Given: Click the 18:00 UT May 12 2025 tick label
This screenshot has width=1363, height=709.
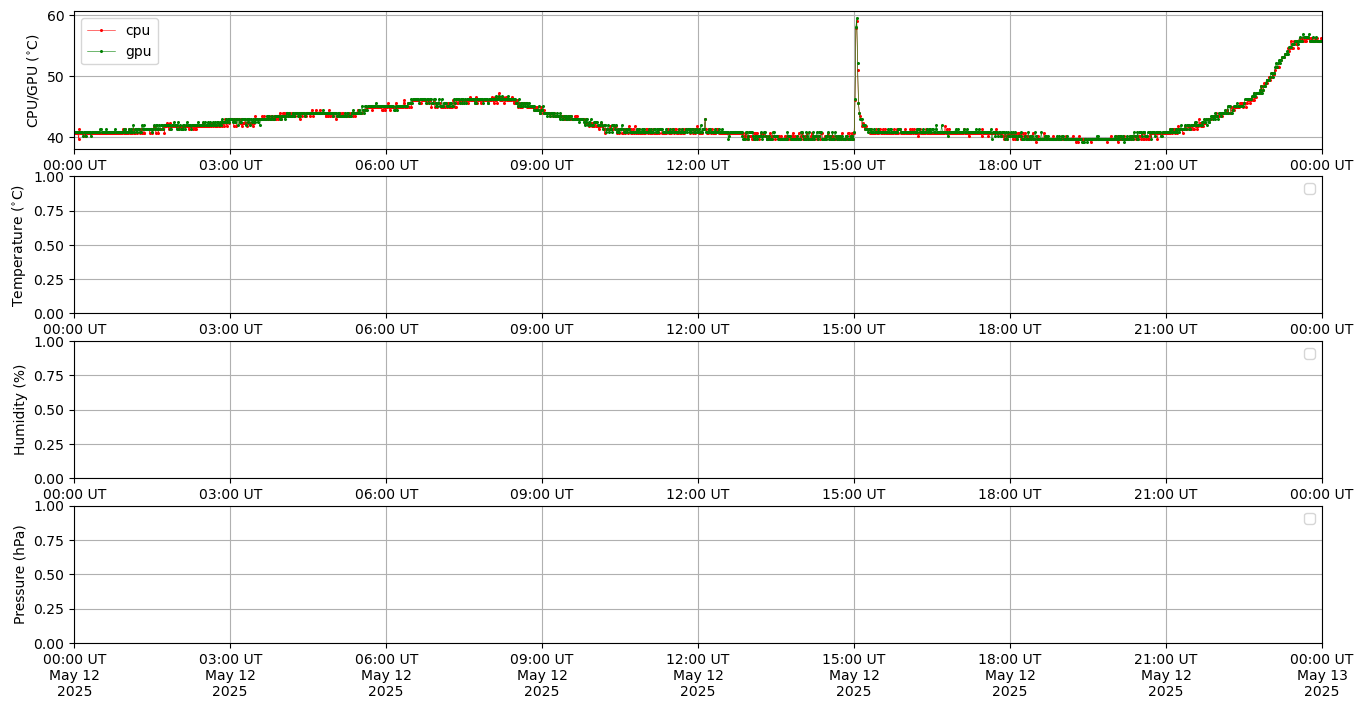Looking at the screenshot, I should tap(1010, 675).
